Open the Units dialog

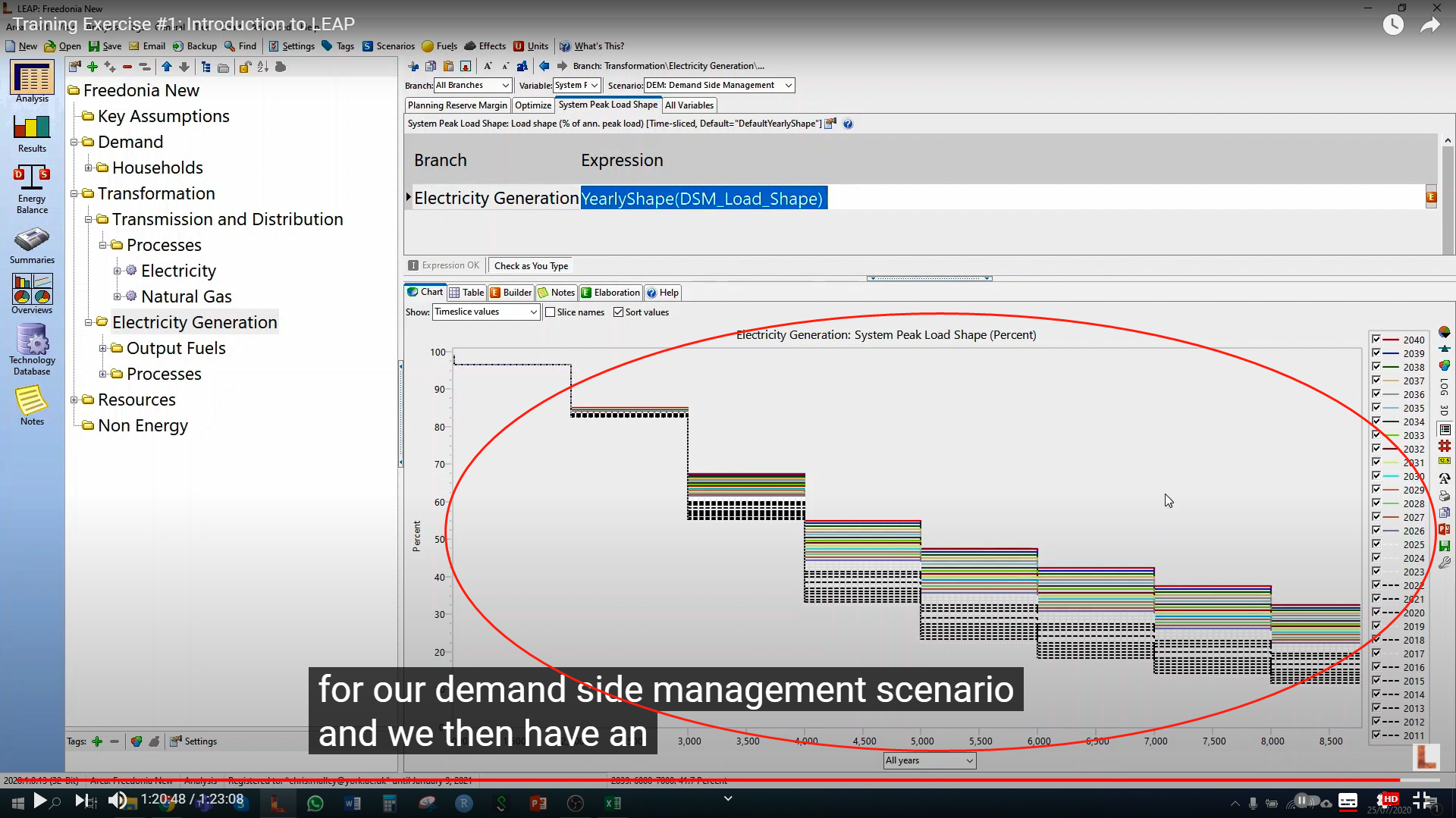pos(531,46)
